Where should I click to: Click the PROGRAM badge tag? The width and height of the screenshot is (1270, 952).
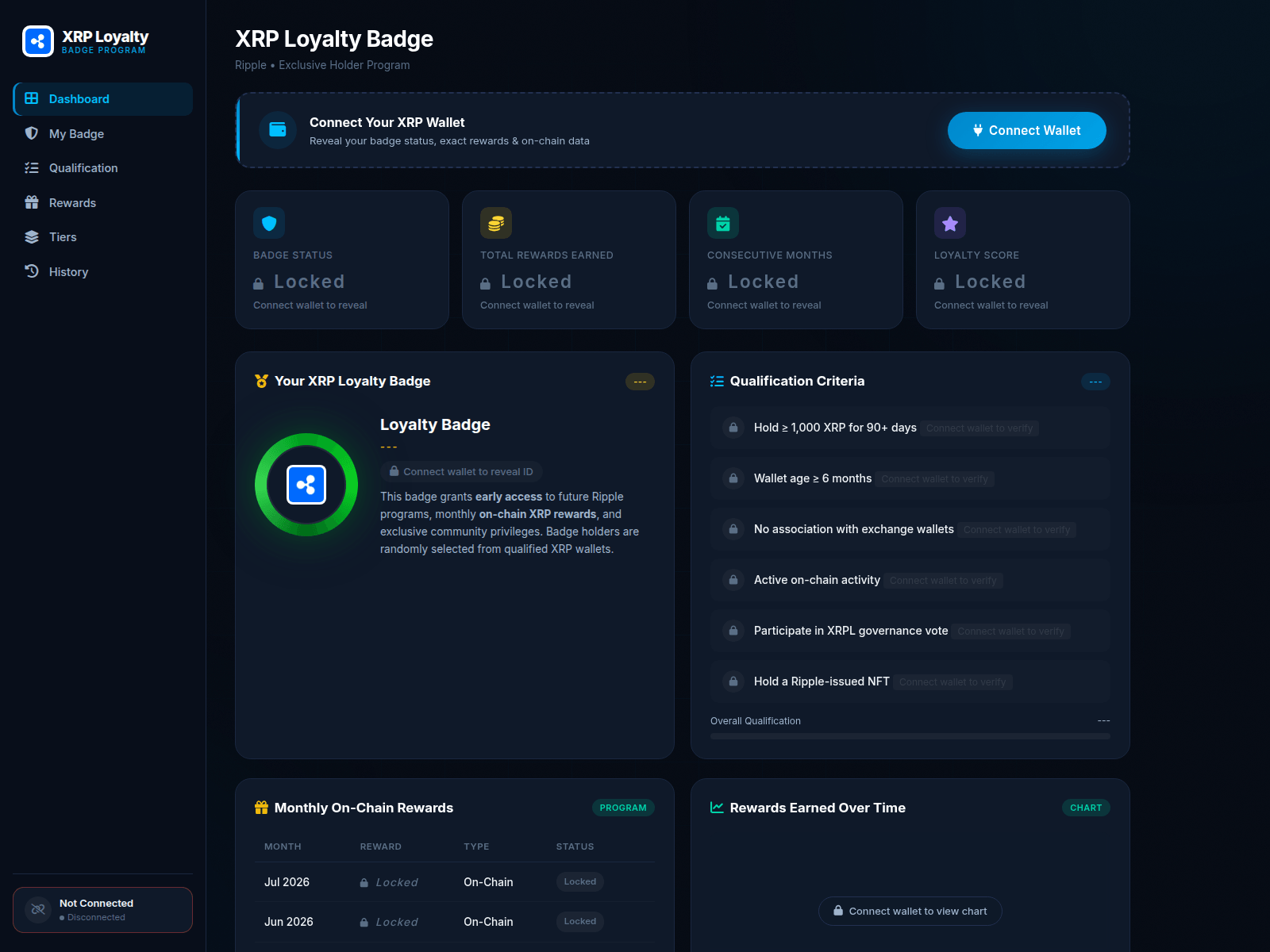(623, 808)
